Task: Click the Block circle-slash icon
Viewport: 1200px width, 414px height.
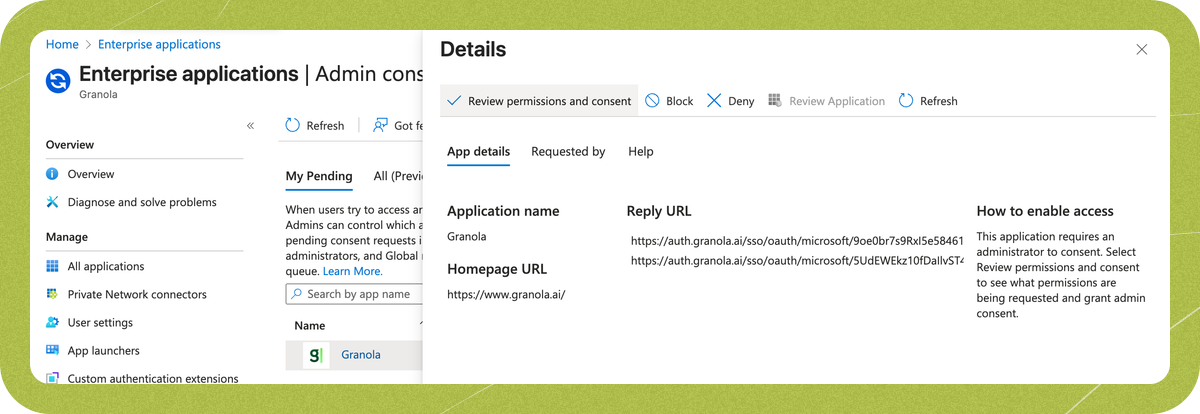Action: (x=652, y=101)
